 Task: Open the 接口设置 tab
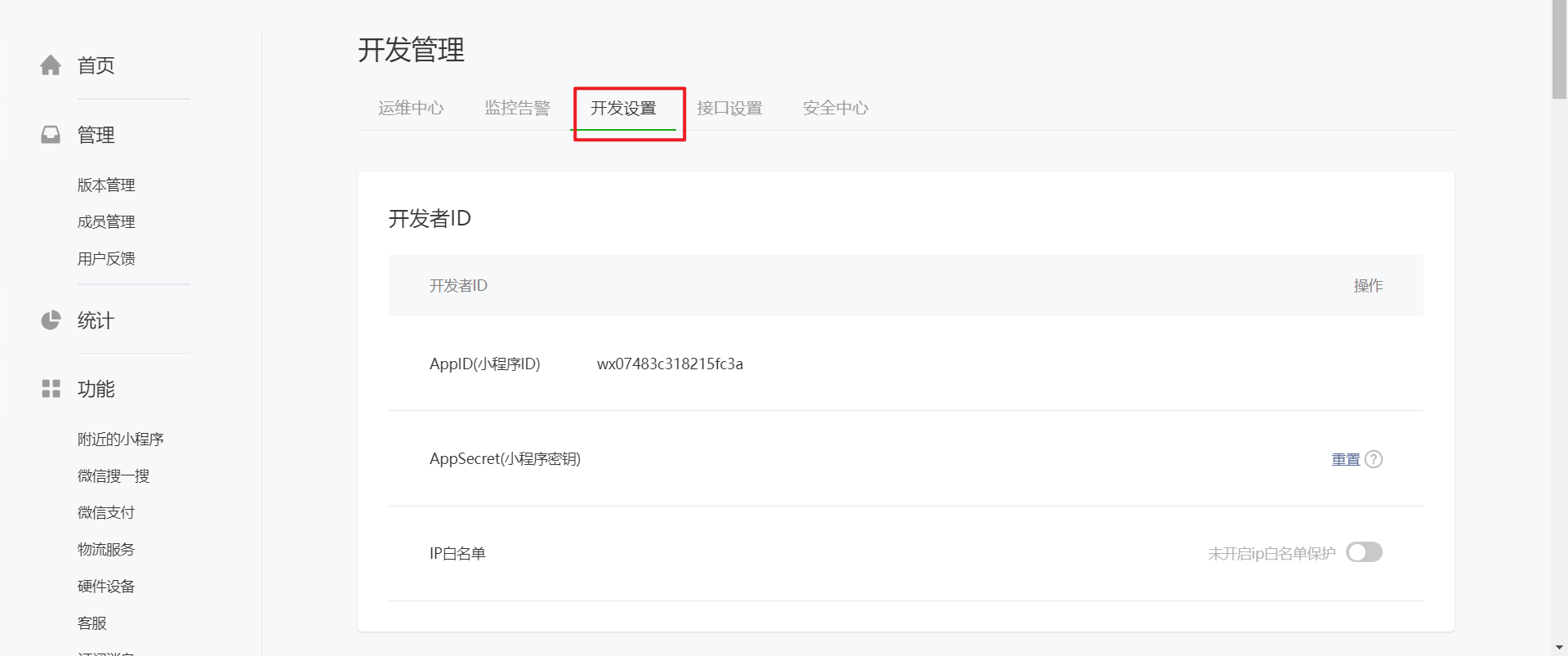[729, 108]
